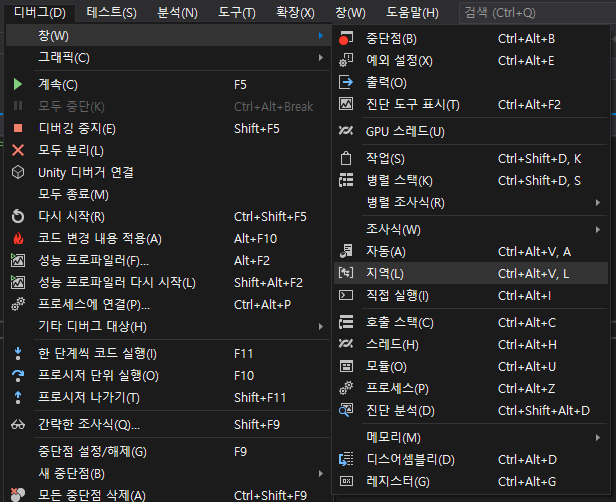Select 중단점 설정/해제(G) entry

[x=168, y=451]
